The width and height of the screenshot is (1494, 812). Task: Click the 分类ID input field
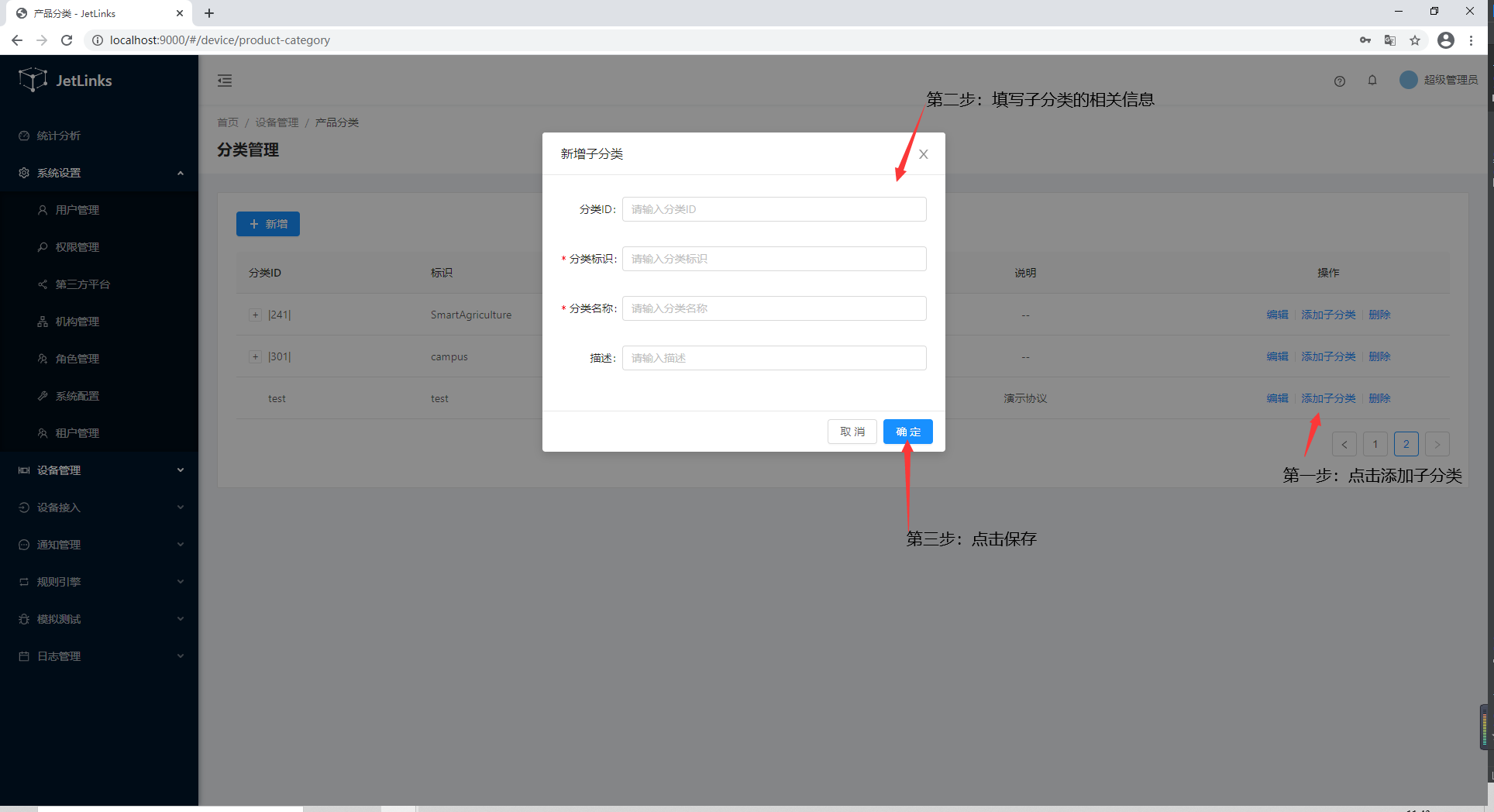point(774,209)
